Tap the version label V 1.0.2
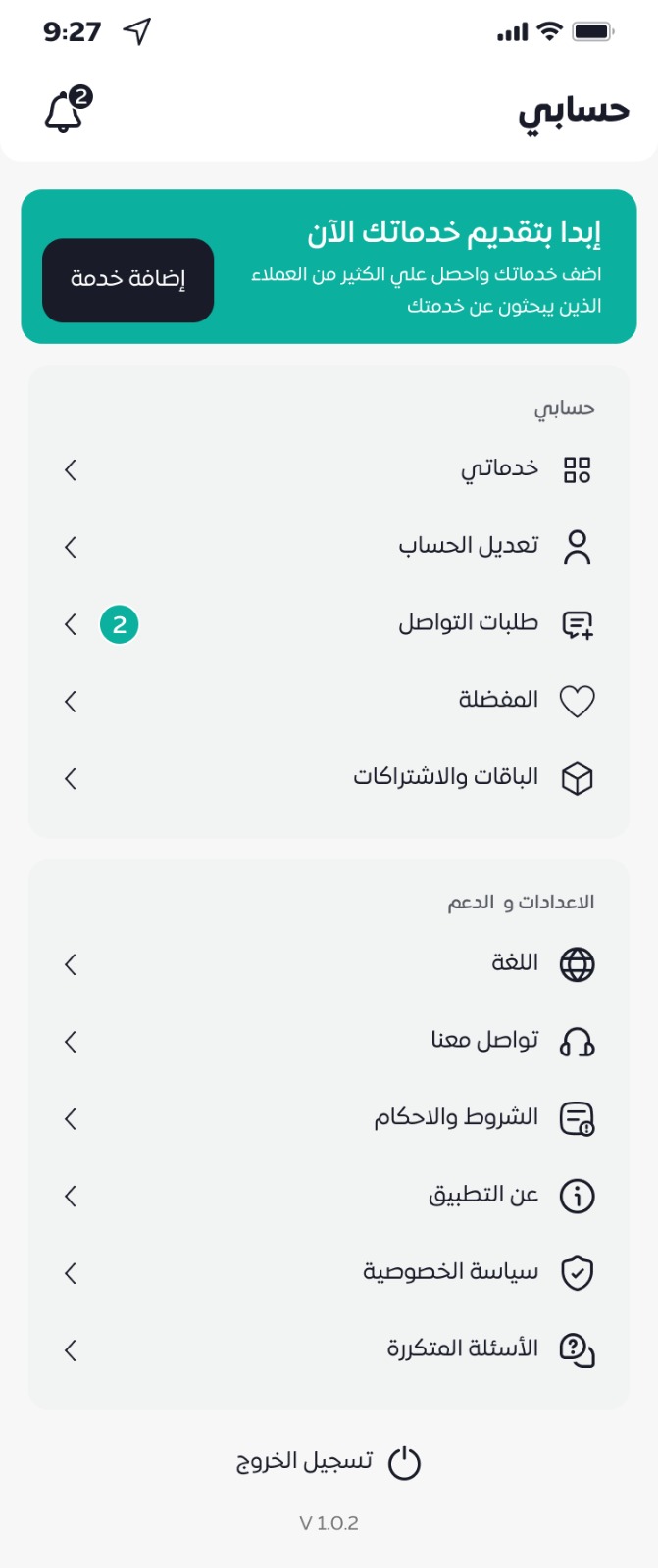 click(329, 1523)
